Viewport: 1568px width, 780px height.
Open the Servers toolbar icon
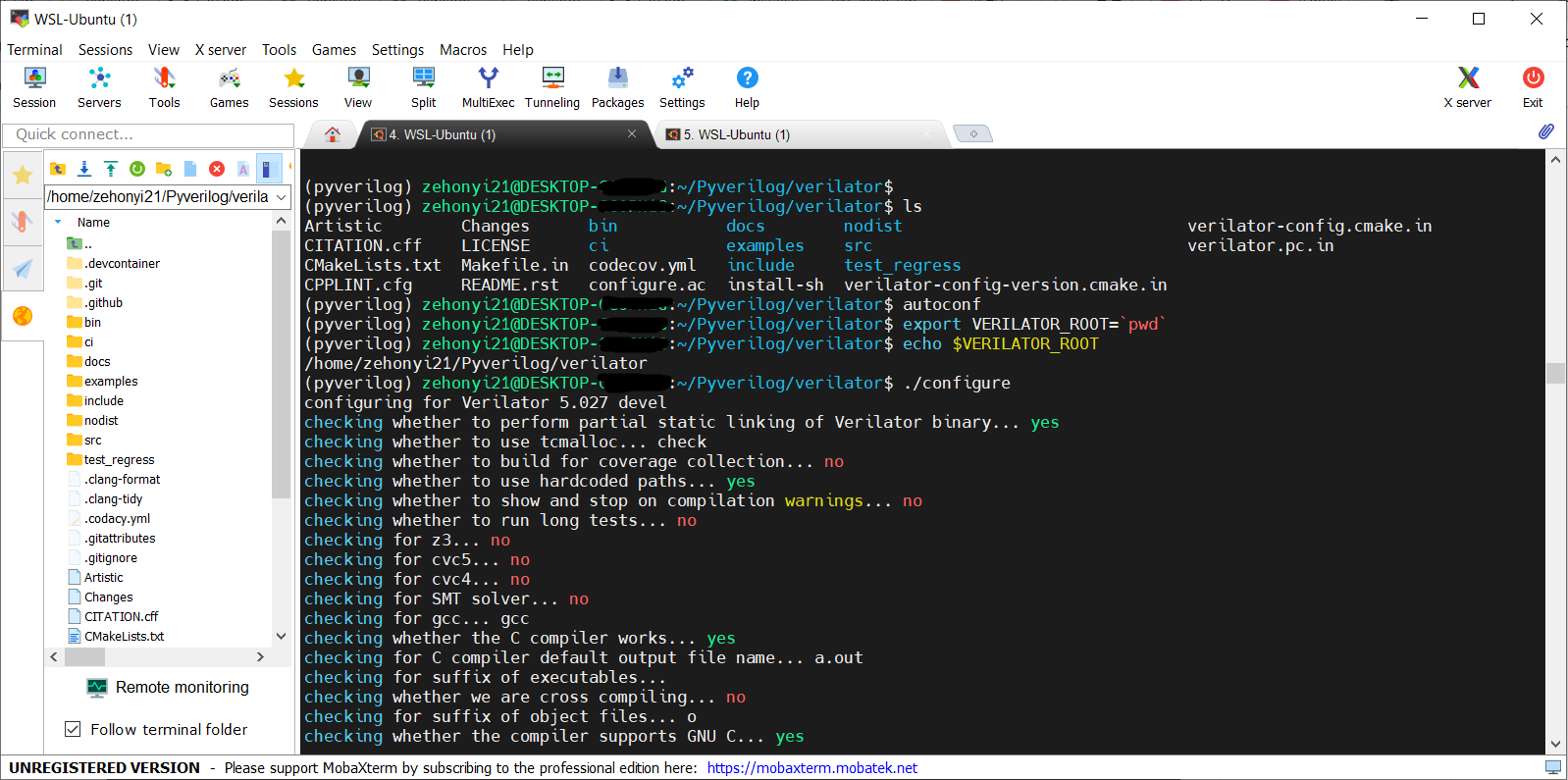pyautogui.click(x=99, y=87)
